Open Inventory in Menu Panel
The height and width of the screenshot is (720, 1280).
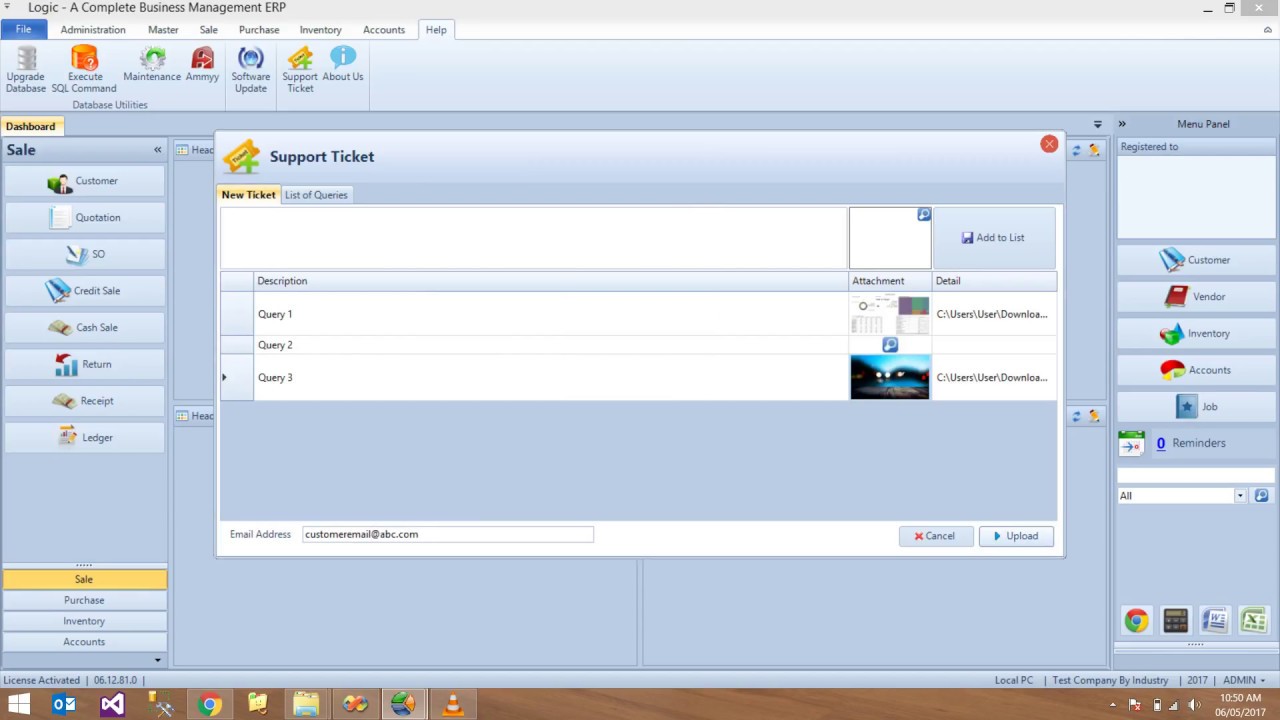tap(1196, 333)
